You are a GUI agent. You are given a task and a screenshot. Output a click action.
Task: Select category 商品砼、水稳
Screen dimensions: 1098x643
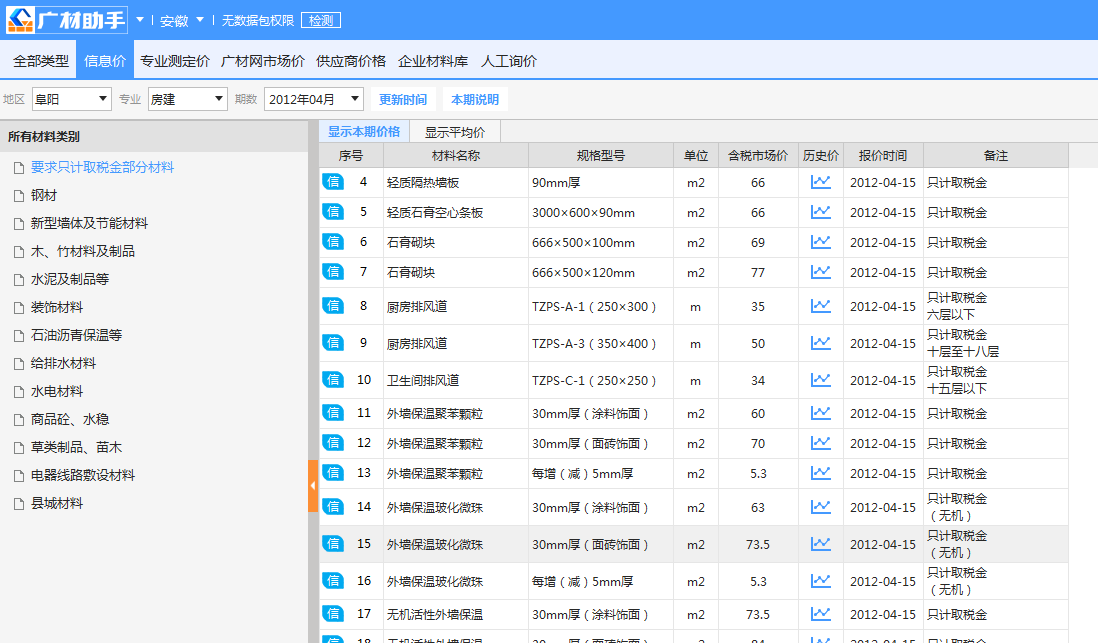[x=69, y=420]
